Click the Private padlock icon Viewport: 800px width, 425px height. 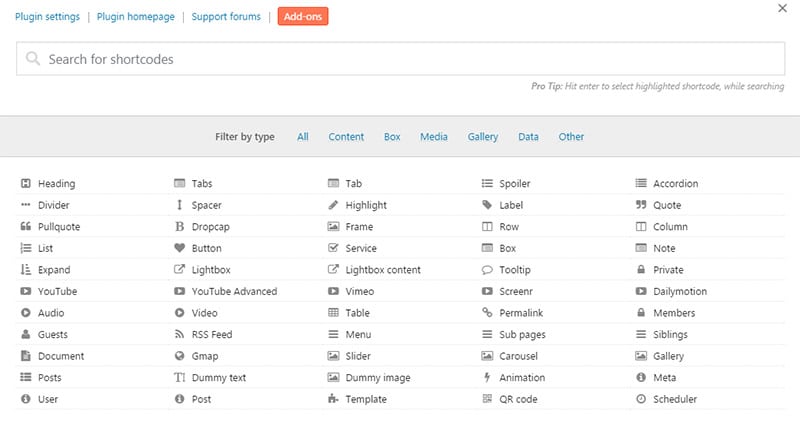(642, 270)
